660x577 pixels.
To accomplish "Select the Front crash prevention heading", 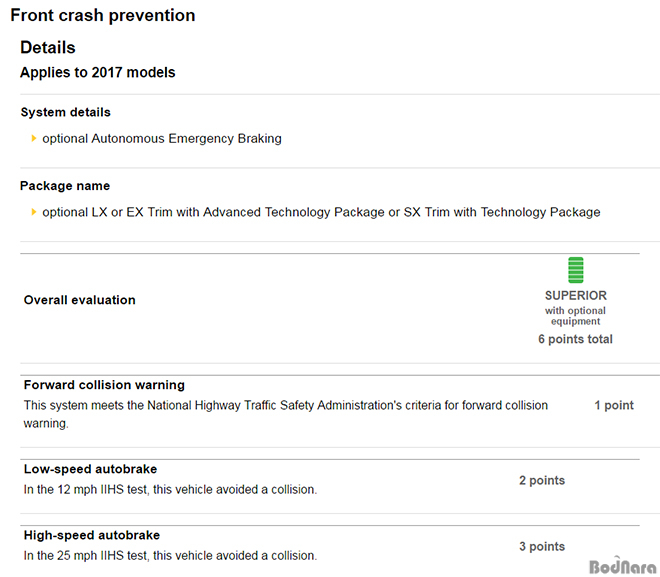I will pyautogui.click(x=103, y=15).
